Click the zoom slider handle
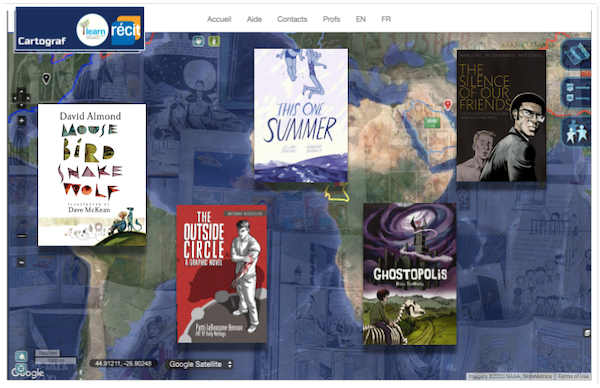This screenshot has width=600, height=388. [21, 236]
